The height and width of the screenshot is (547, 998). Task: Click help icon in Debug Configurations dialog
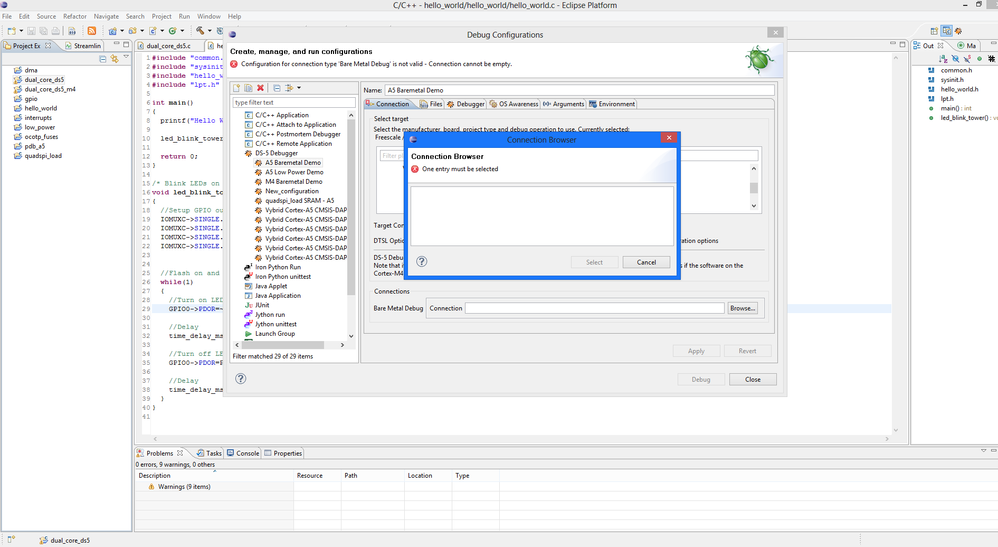pyautogui.click(x=241, y=378)
